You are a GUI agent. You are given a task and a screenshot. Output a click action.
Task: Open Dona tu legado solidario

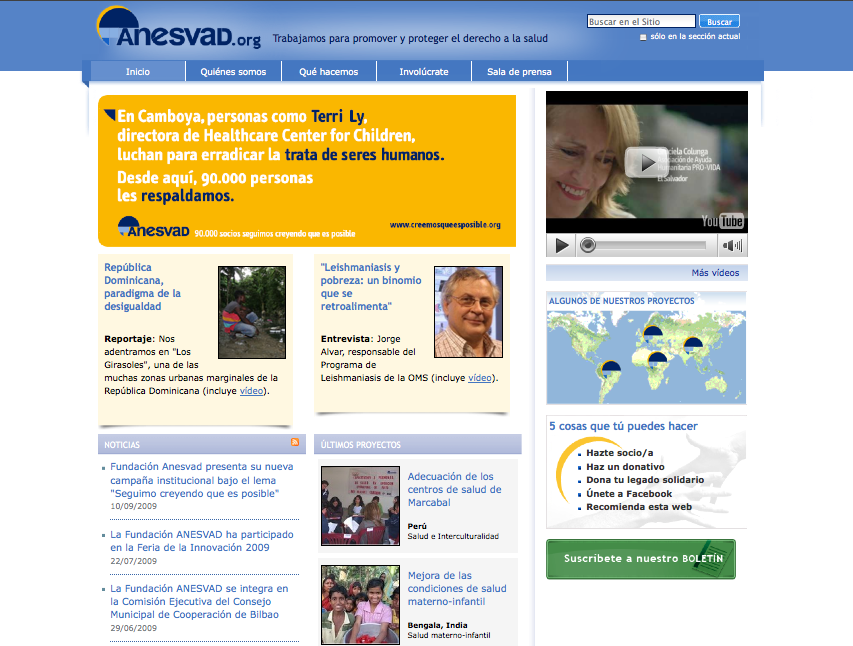[645, 479]
